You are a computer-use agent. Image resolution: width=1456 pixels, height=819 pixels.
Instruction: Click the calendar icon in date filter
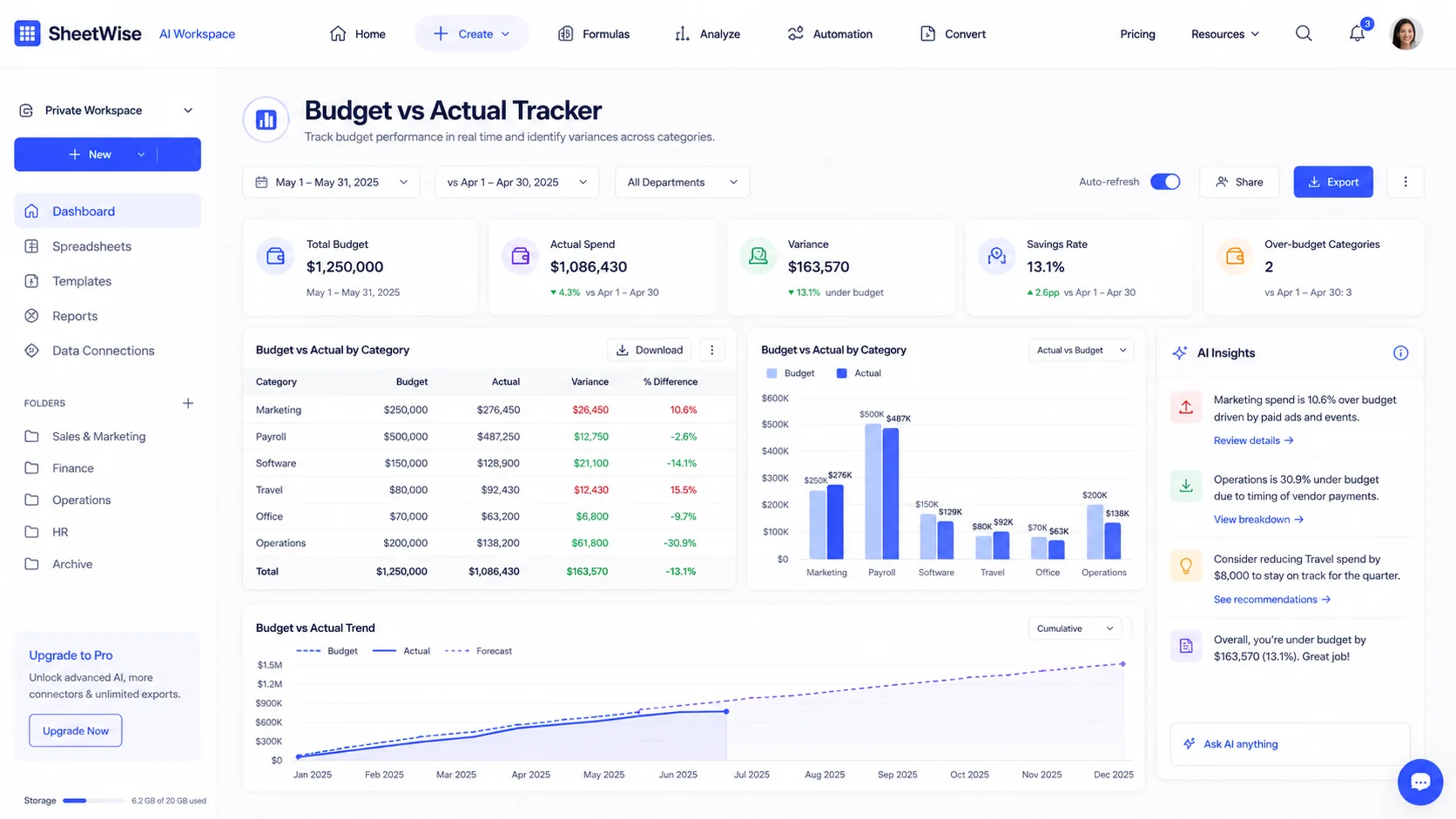(261, 182)
